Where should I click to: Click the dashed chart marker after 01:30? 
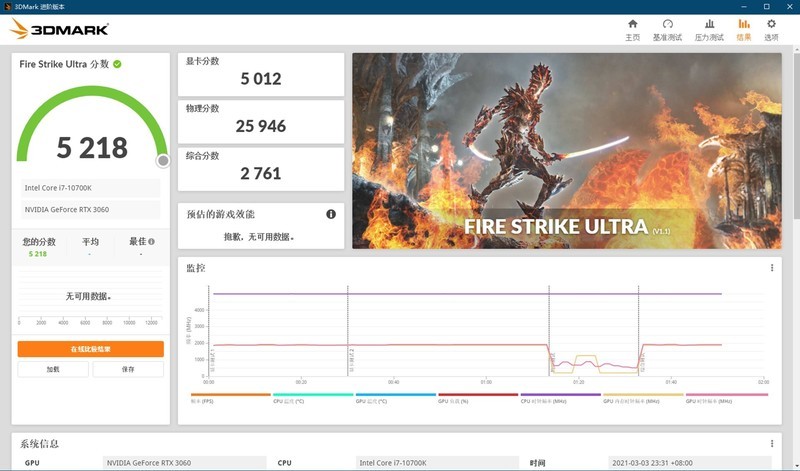638,331
